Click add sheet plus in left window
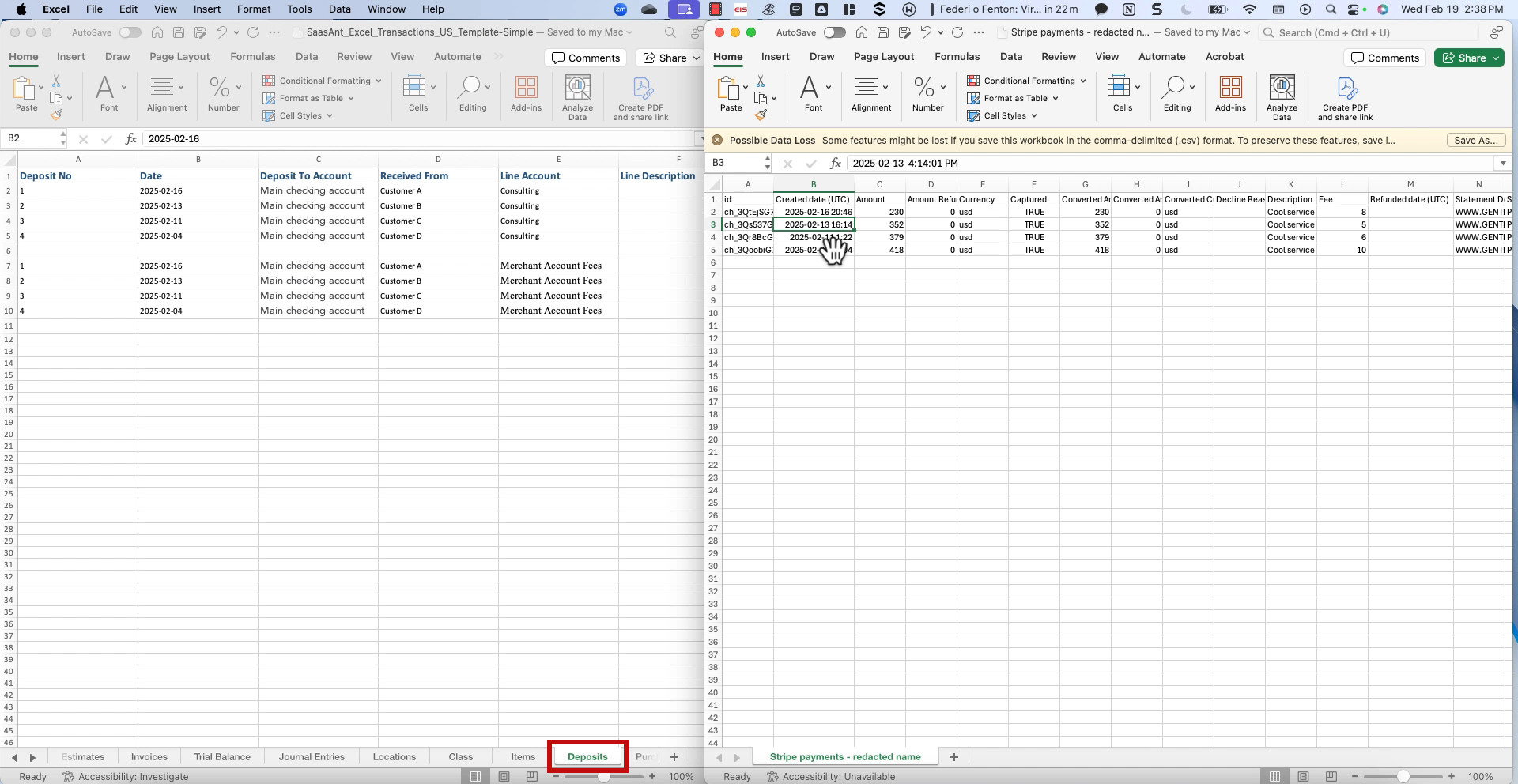The width and height of the screenshot is (1518, 784). point(674,757)
